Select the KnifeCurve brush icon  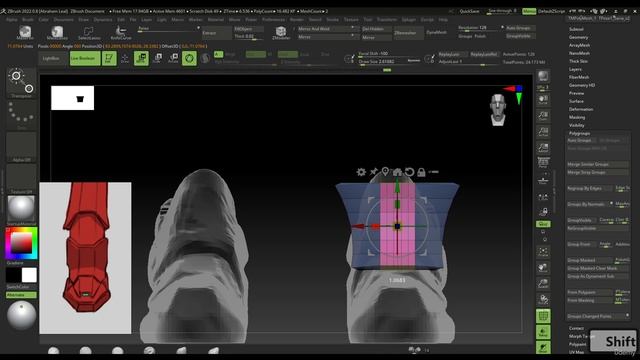tap(120, 32)
